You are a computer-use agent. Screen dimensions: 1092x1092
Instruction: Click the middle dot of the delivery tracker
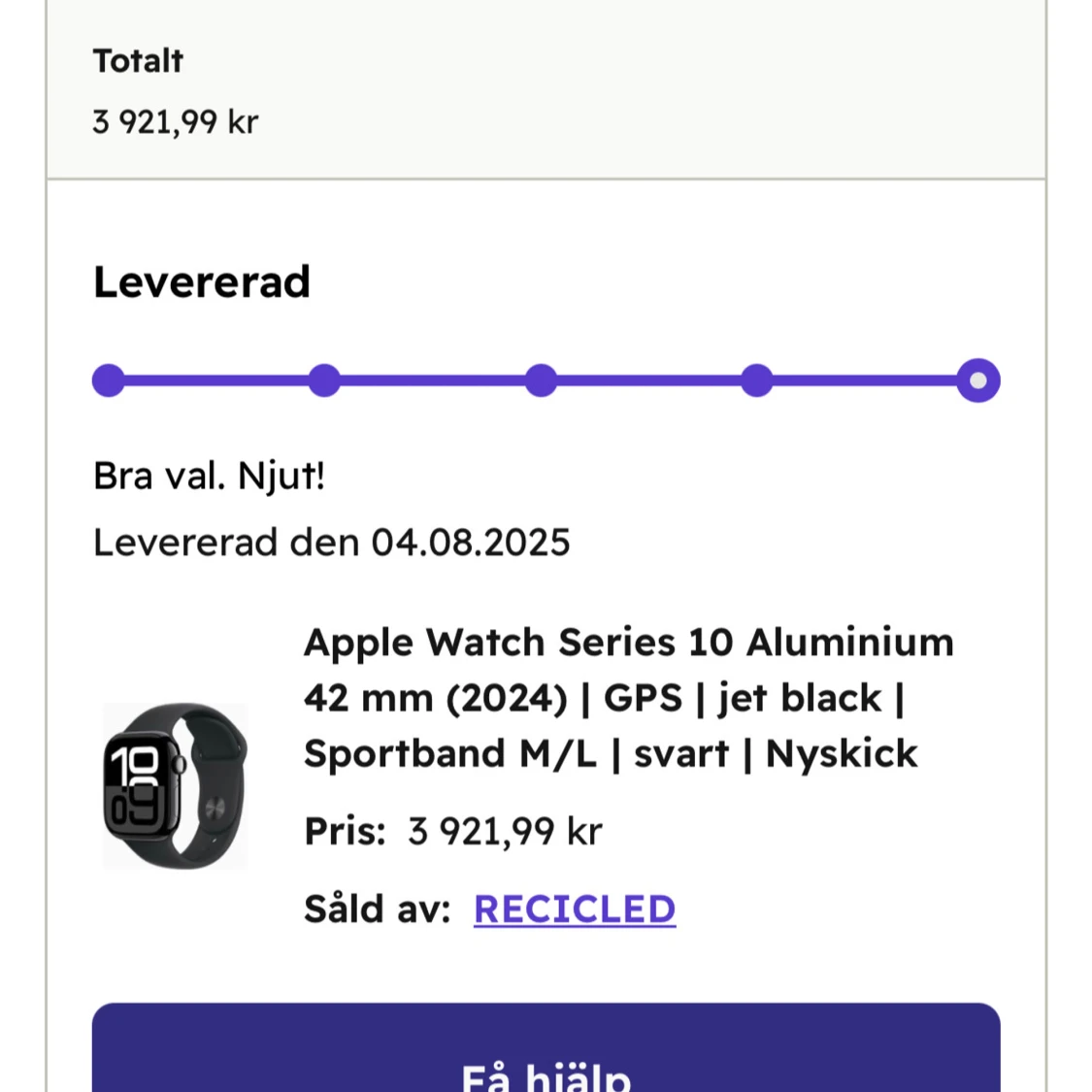543,381
